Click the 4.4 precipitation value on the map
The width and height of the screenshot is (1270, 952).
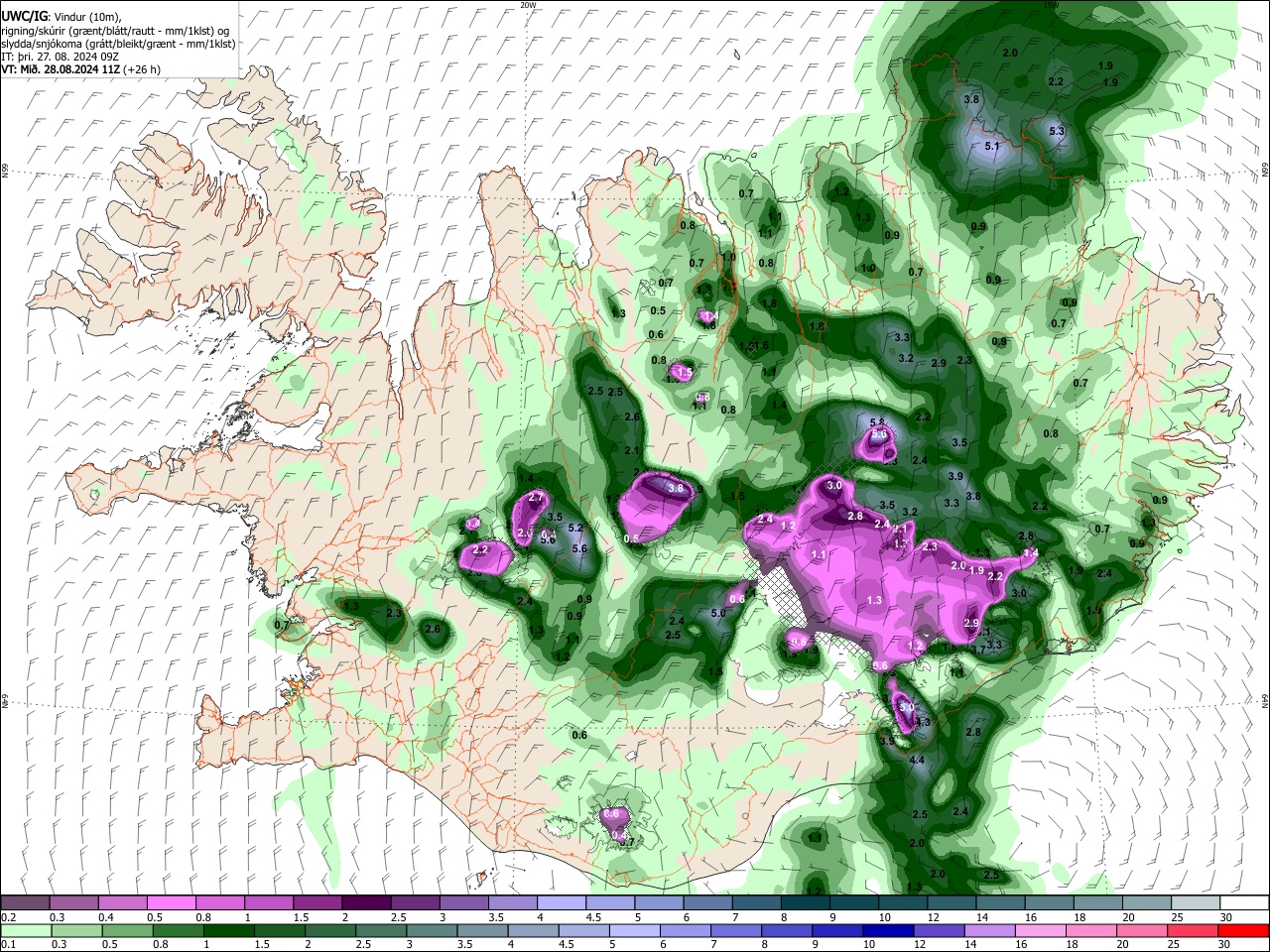pyautogui.click(x=918, y=760)
